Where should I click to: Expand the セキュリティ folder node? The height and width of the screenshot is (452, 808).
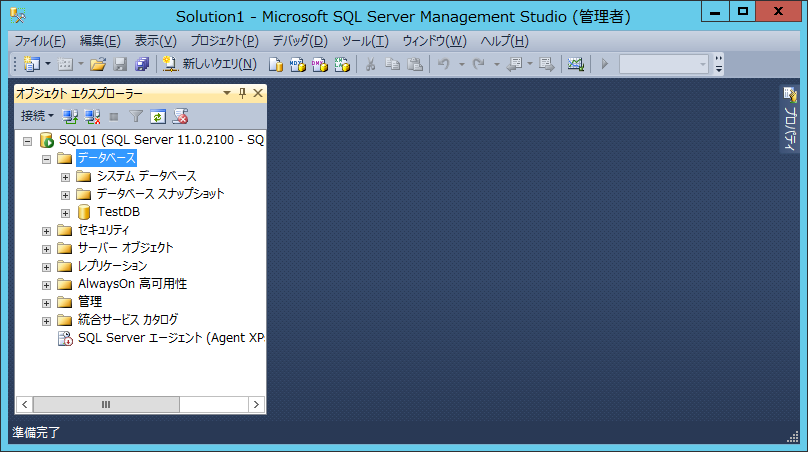click(47, 230)
